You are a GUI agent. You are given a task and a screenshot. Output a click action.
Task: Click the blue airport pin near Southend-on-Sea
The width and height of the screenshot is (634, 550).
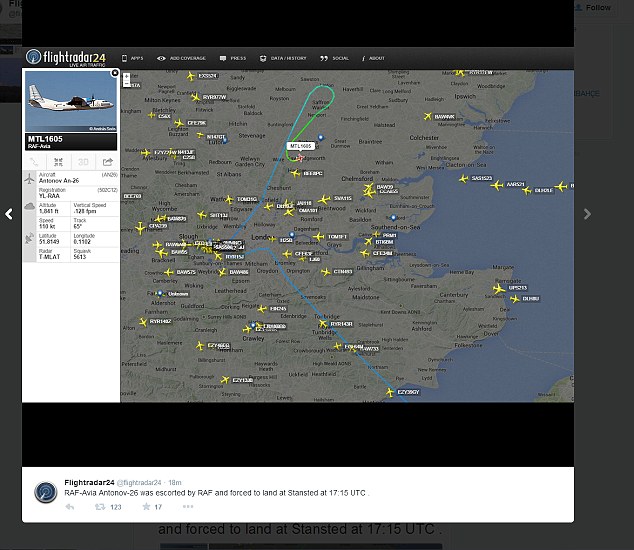pos(393,218)
